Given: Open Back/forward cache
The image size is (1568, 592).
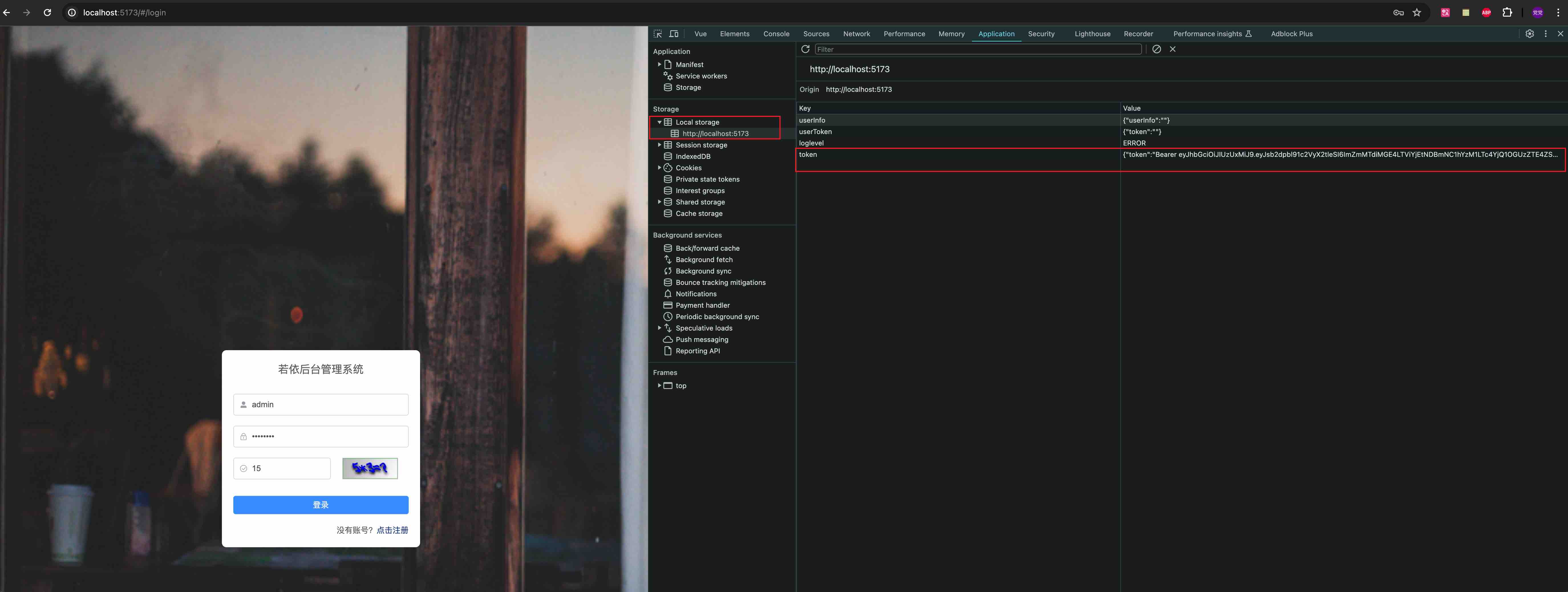Looking at the screenshot, I should click(707, 248).
